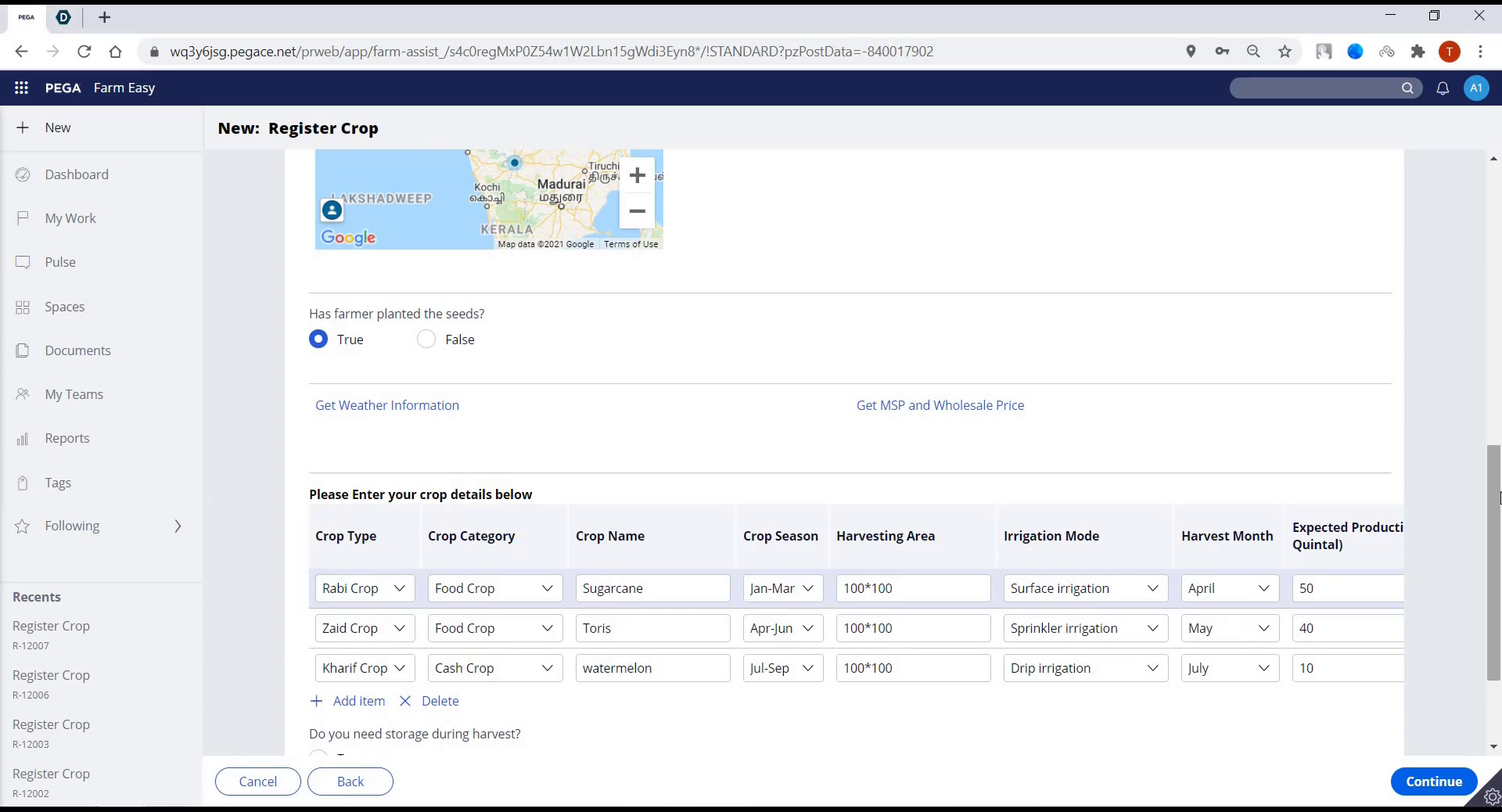The width and height of the screenshot is (1502, 812).
Task: Open Following in sidebar
Action: point(72,526)
